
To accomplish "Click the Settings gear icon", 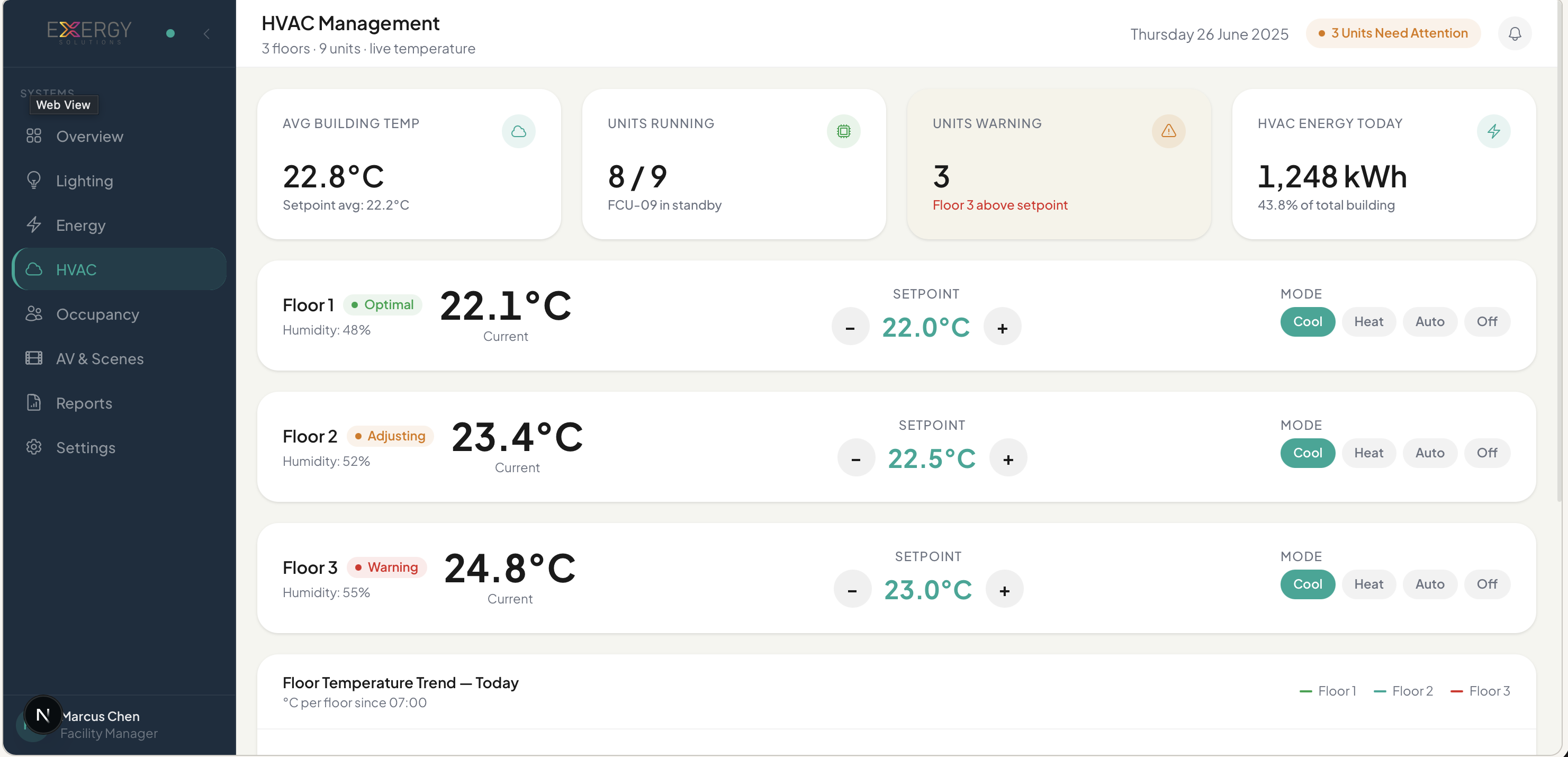I will (34, 447).
